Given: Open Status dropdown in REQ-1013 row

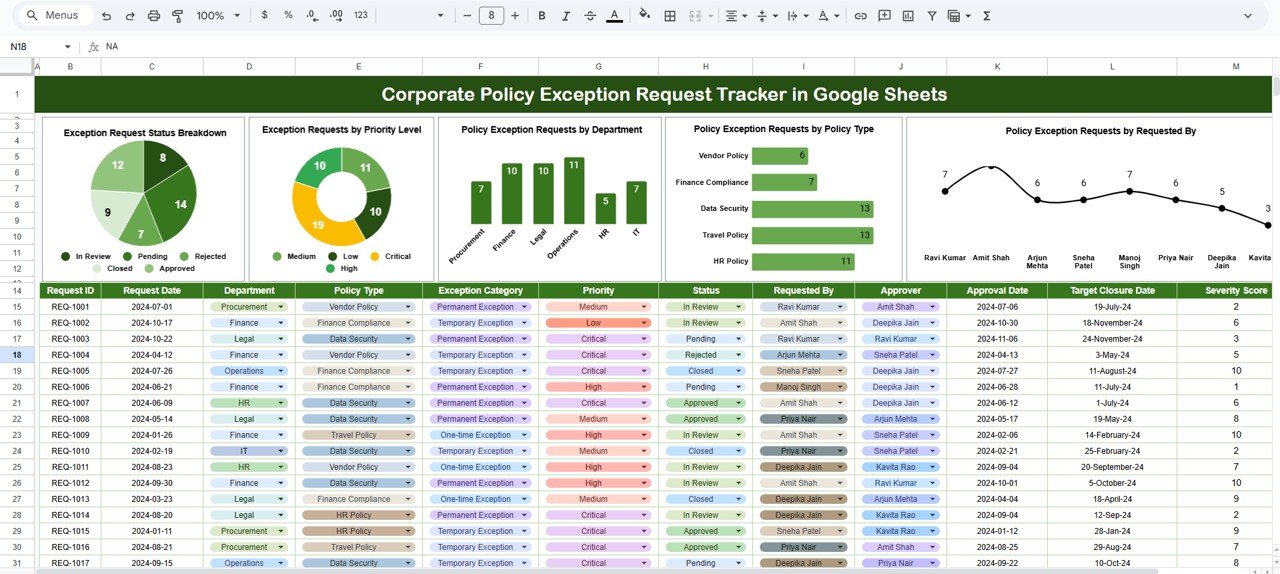Looking at the screenshot, I should coord(738,499).
